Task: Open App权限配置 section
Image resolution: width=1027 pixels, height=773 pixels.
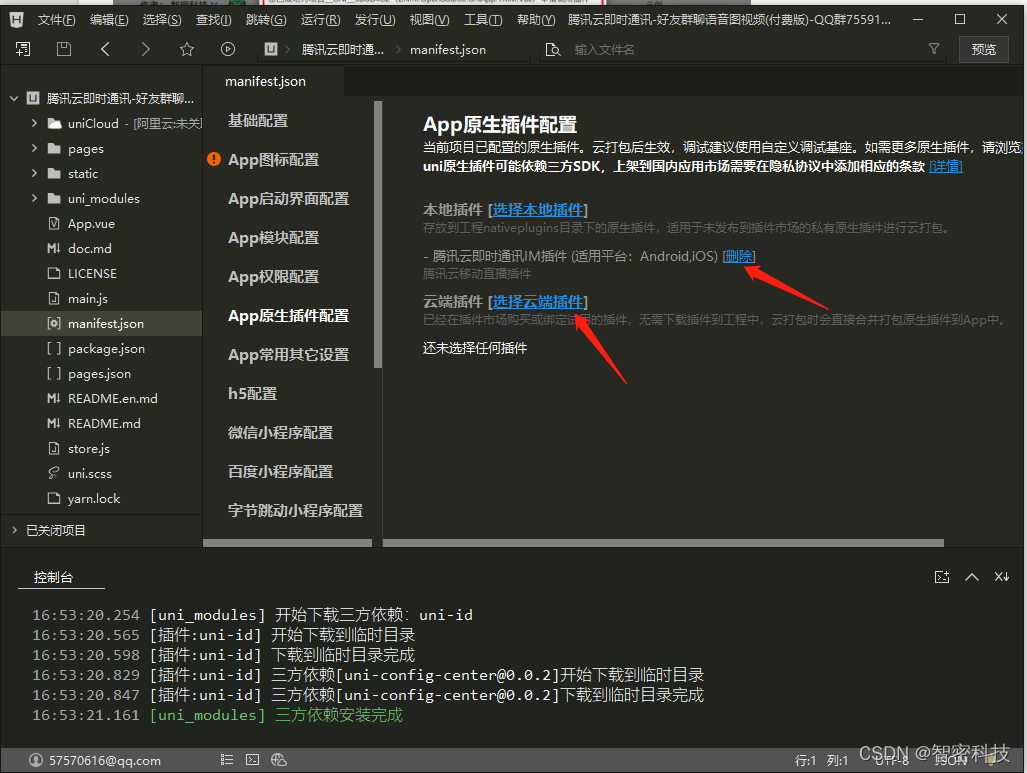Action: (273, 276)
